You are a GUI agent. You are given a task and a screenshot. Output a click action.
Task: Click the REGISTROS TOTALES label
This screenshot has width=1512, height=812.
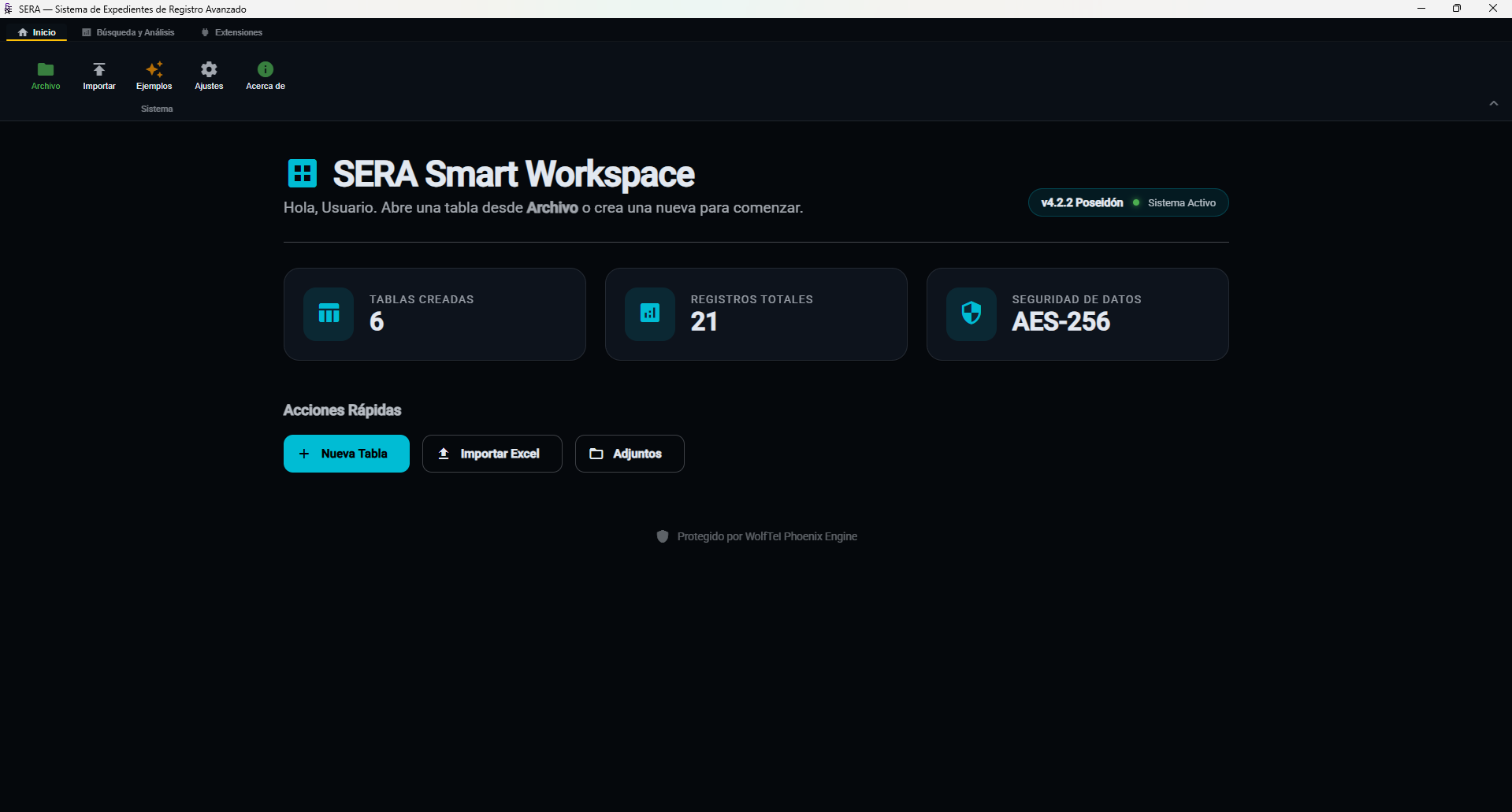tap(752, 299)
